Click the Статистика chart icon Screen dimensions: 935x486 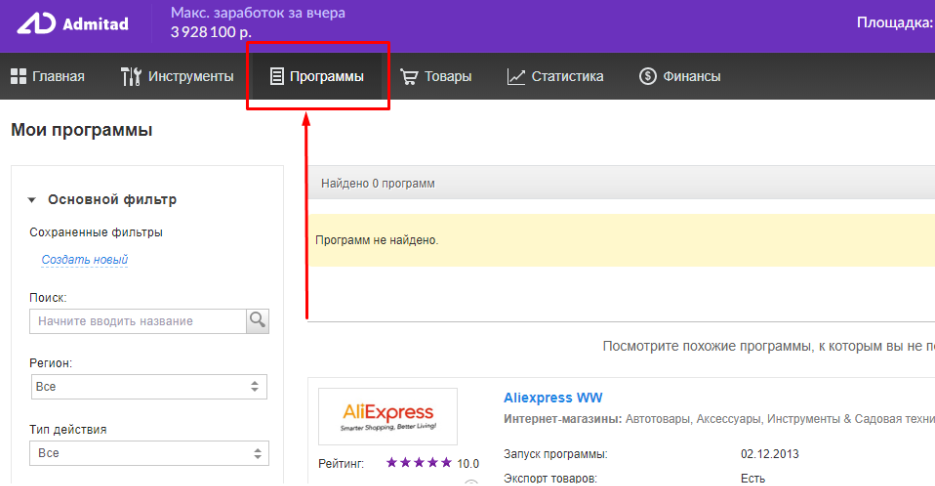tap(516, 76)
